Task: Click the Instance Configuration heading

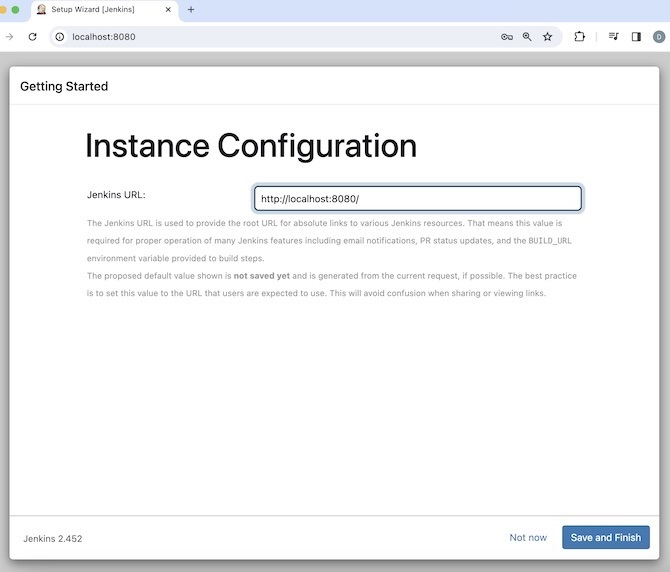Action: click(x=251, y=146)
